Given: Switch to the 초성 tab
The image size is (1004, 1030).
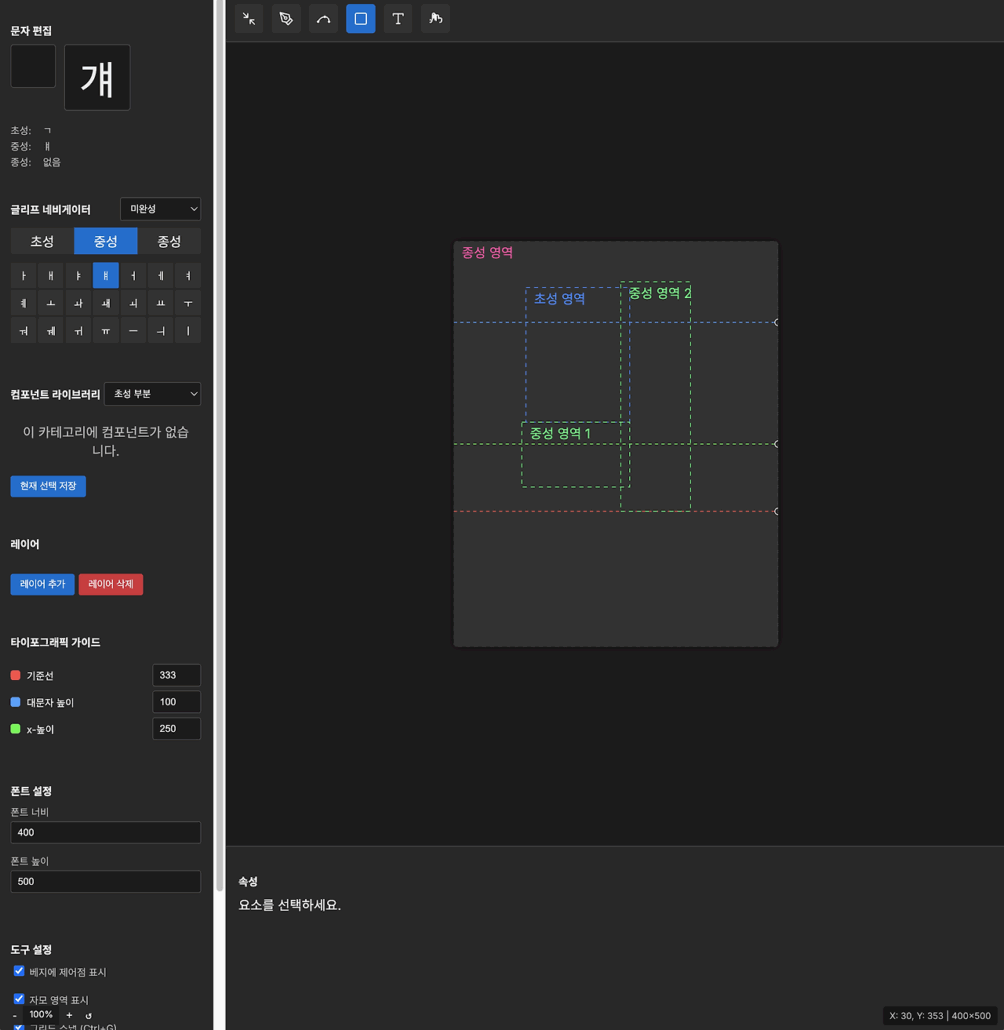Looking at the screenshot, I should 42,241.
